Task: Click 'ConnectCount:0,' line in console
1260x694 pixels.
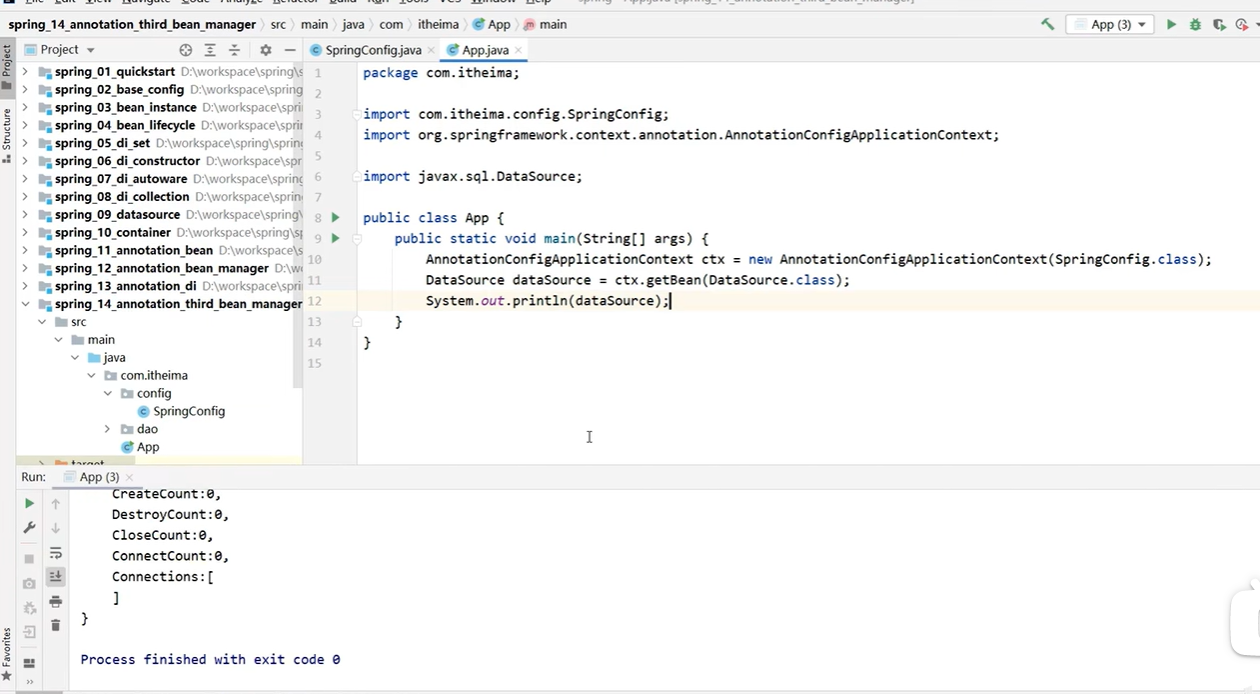Action: [x=171, y=556]
